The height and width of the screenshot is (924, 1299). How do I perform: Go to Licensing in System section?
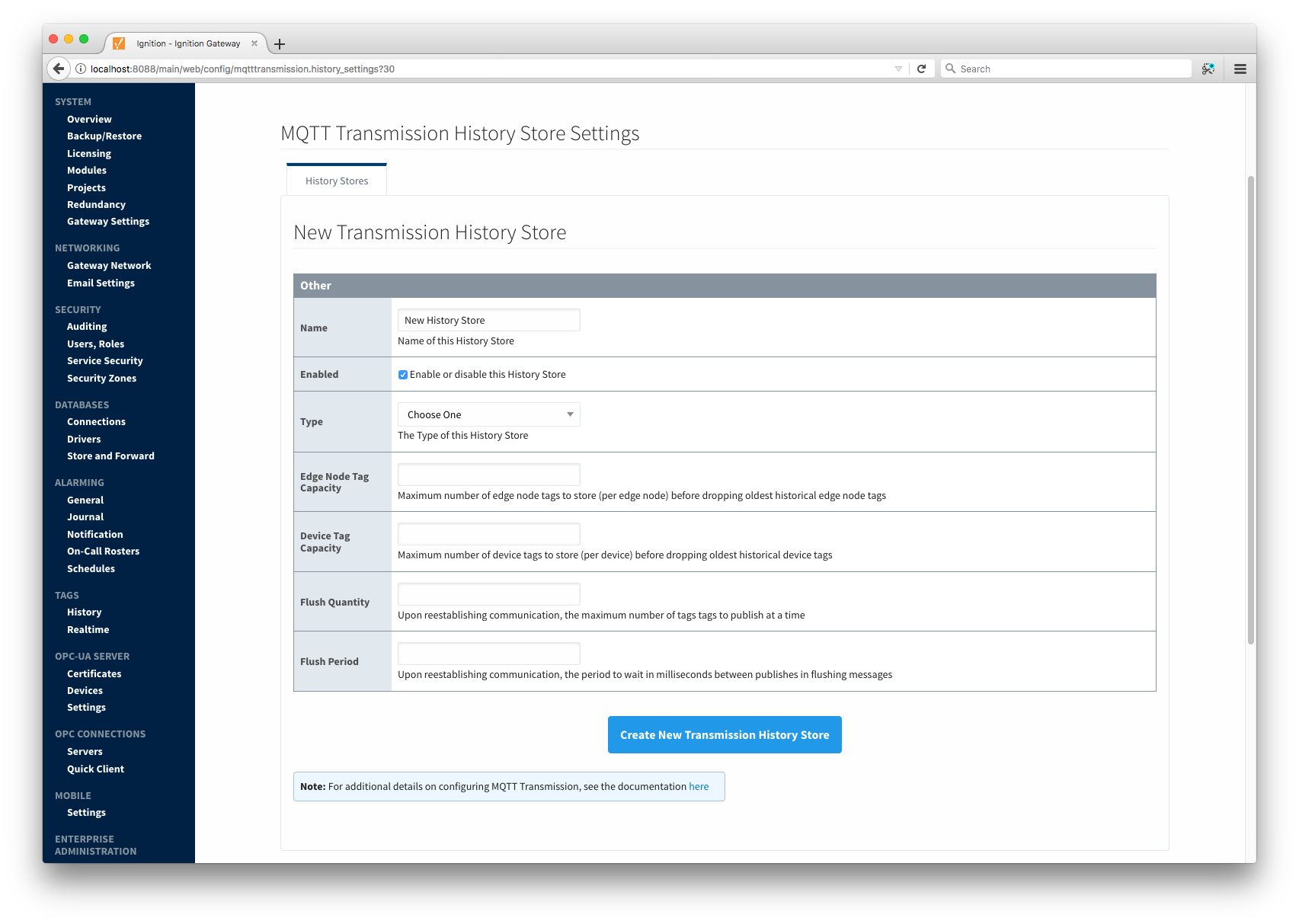point(89,153)
